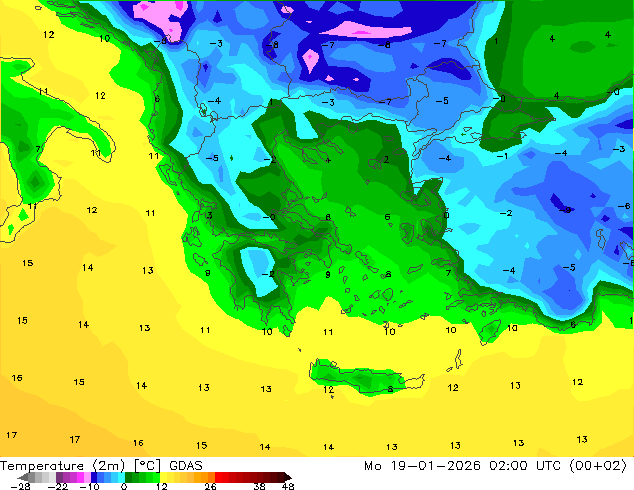Click the '19-01-2026' date text
The image size is (634, 490).
[x=435, y=466]
